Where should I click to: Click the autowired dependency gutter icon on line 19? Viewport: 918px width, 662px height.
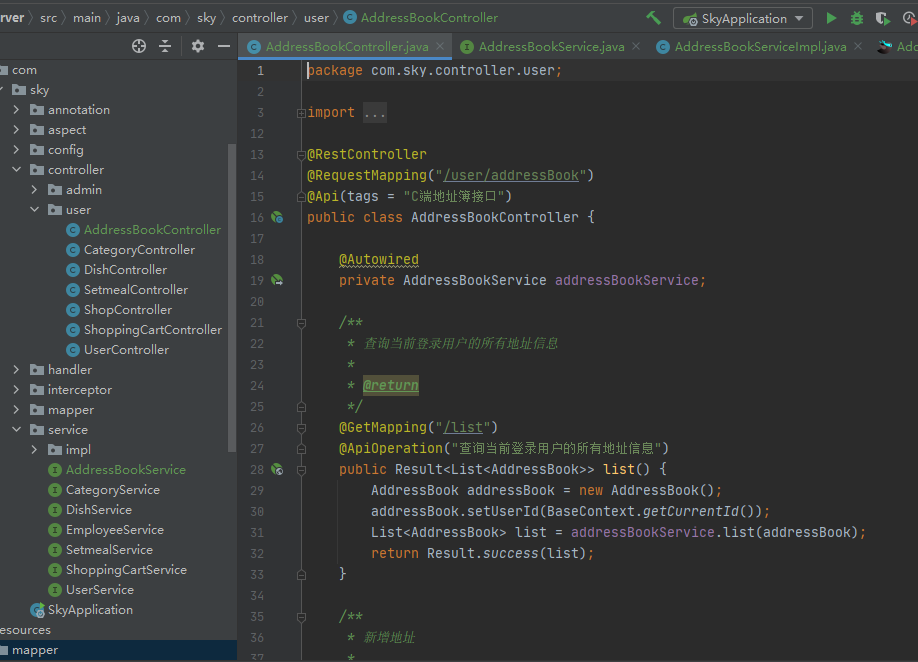[x=277, y=281]
